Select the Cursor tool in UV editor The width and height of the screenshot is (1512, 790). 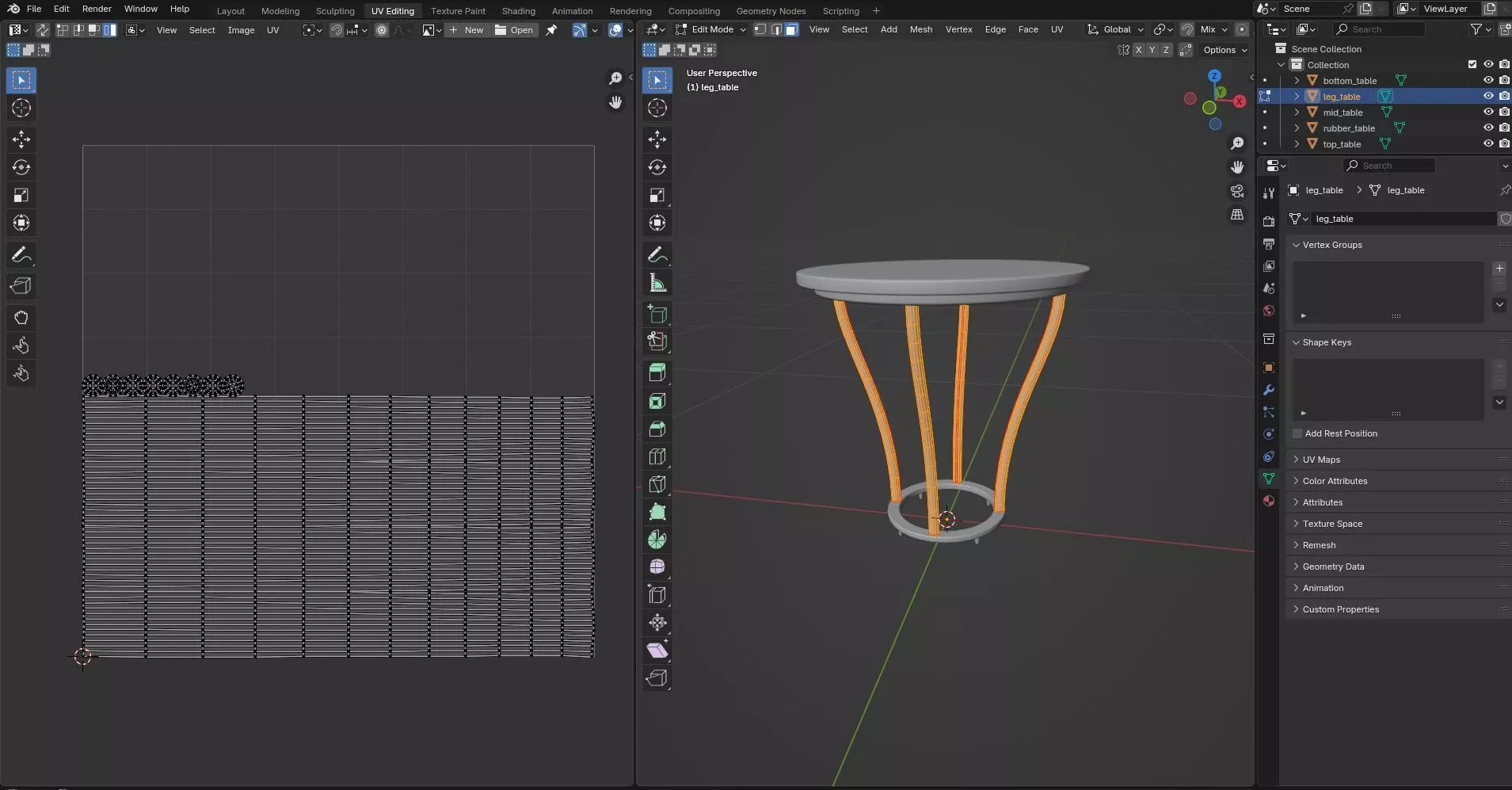point(21,108)
